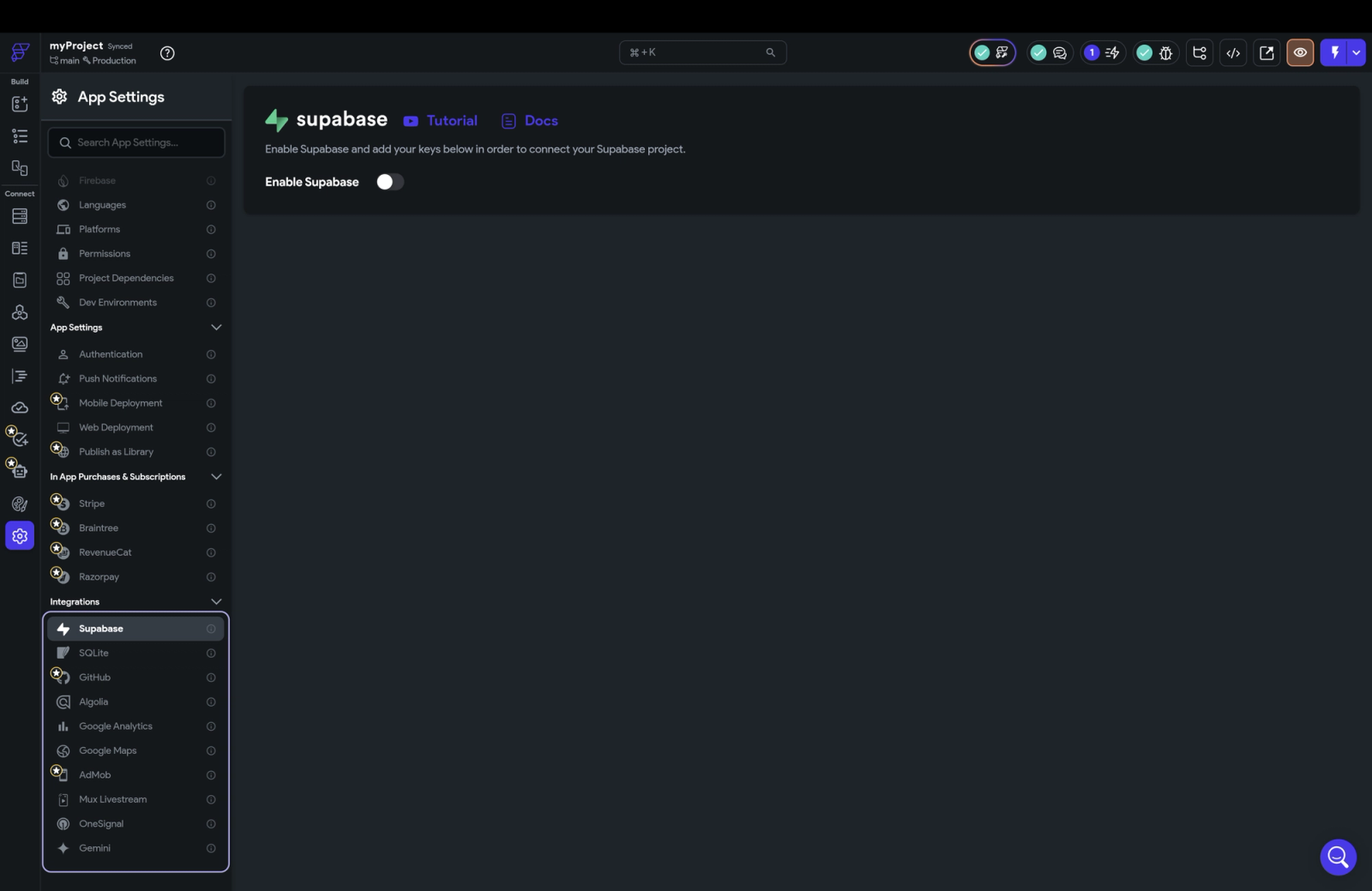Open Project Dependencies settings
Viewport: 1372px width, 891px height.
(135, 278)
